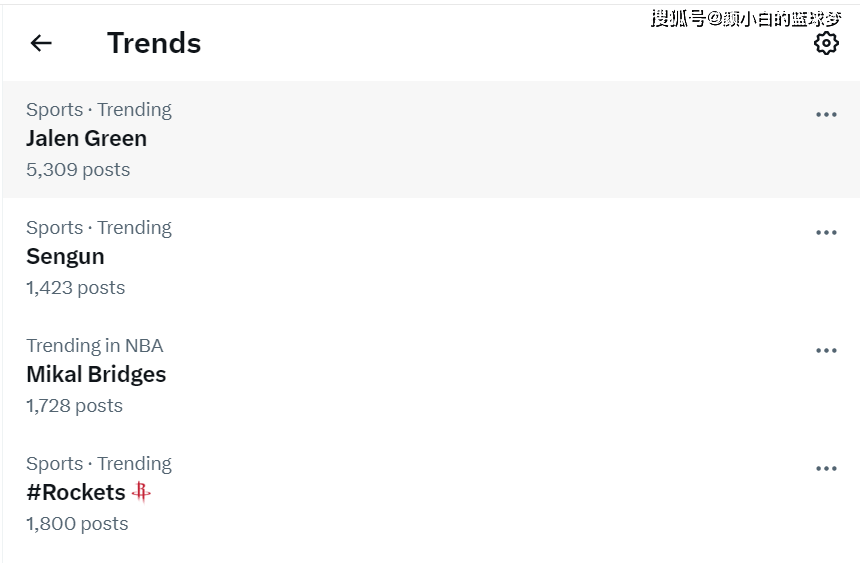Click the 1,423 posts count
This screenshot has width=860, height=563.
click(x=76, y=288)
